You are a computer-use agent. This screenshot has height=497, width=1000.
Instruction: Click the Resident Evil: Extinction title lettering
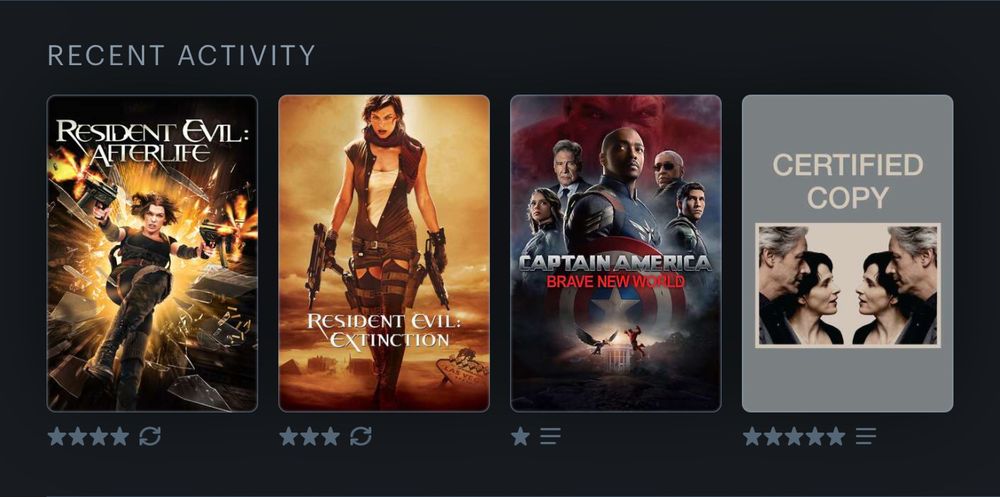(x=384, y=330)
